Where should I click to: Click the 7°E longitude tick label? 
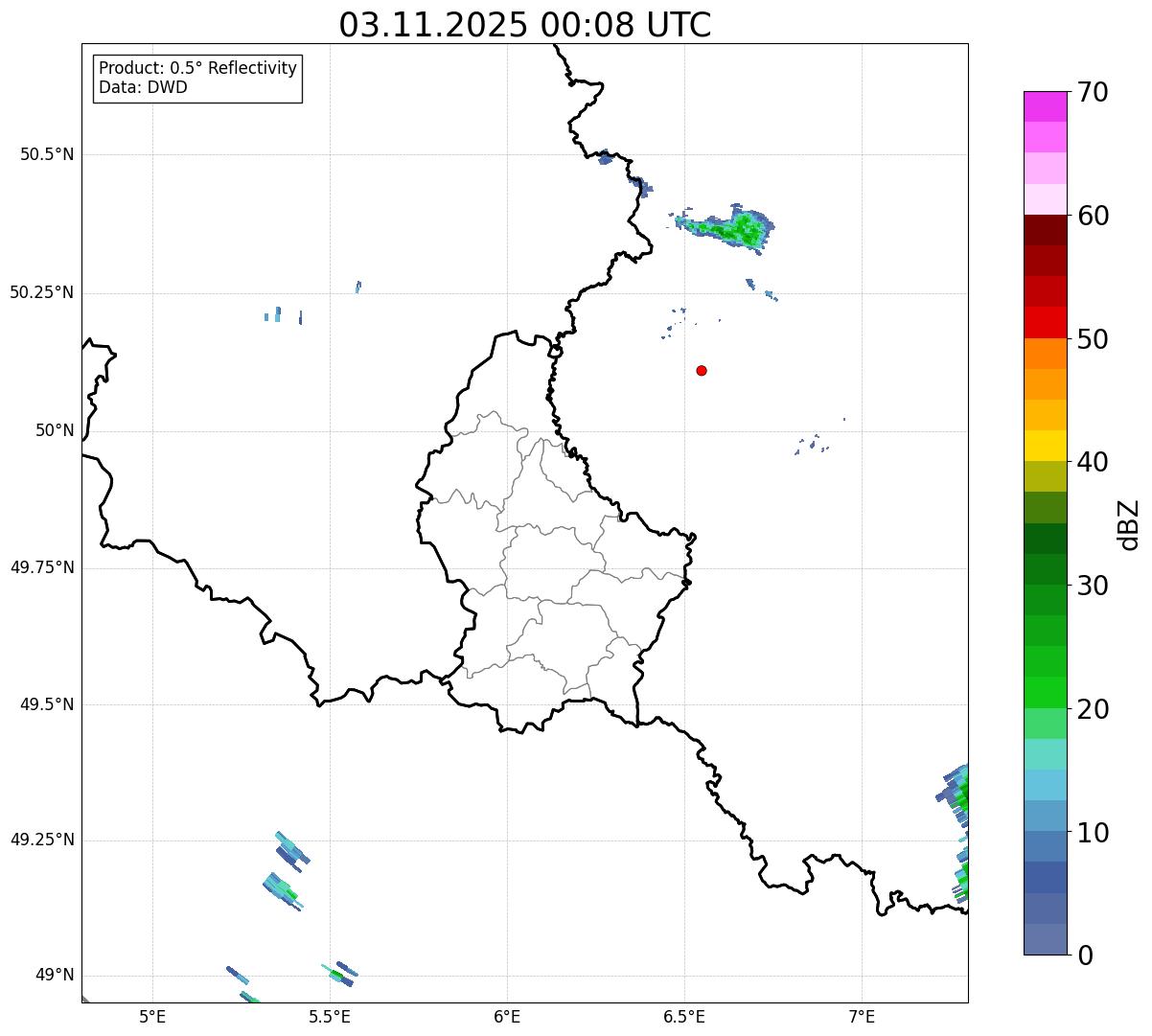pos(863,1016)
